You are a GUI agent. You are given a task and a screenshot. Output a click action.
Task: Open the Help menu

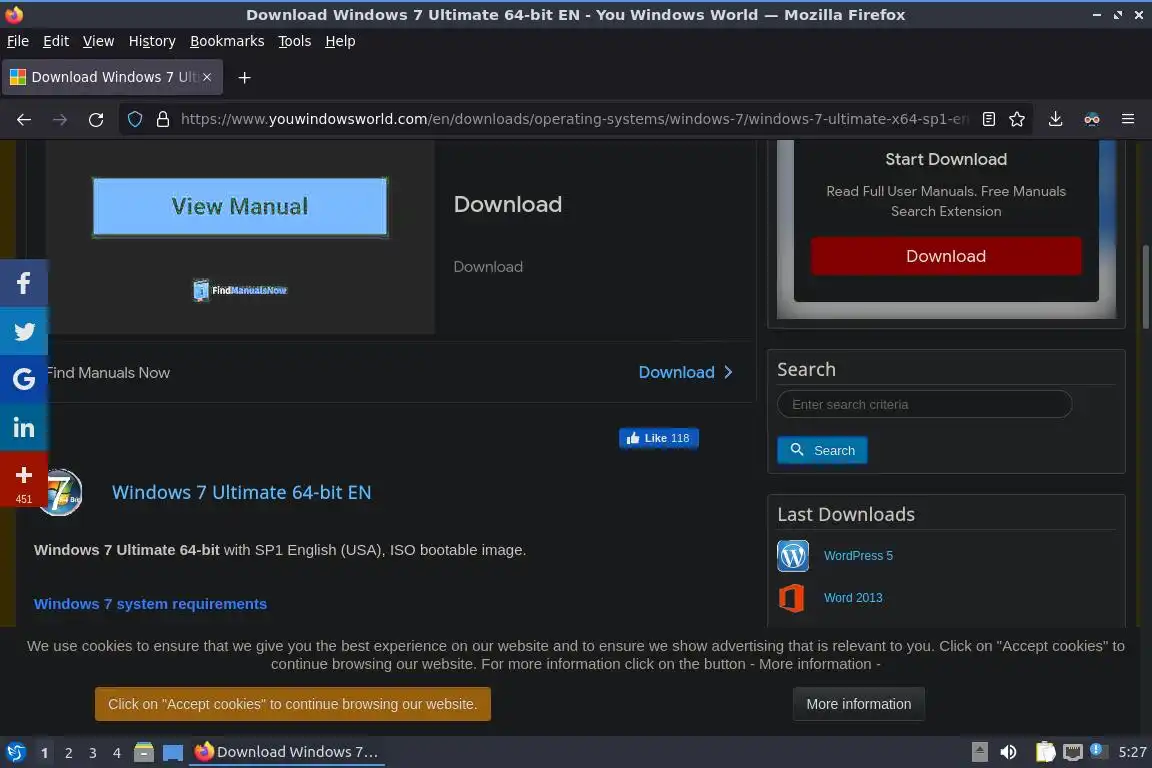coord(340,41)
